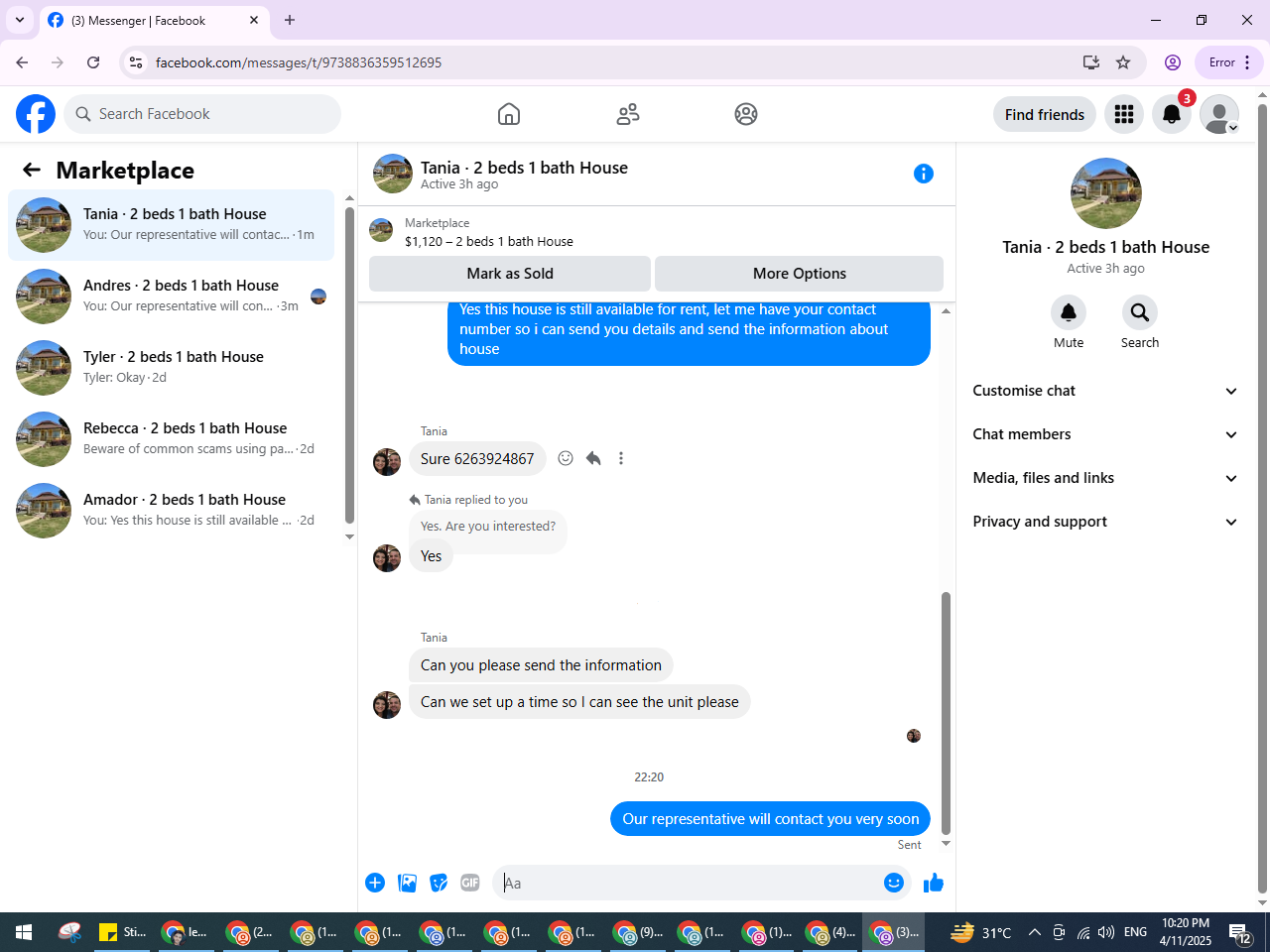Open the Amador conversation

pyautogui.click(x=172, y=511)
